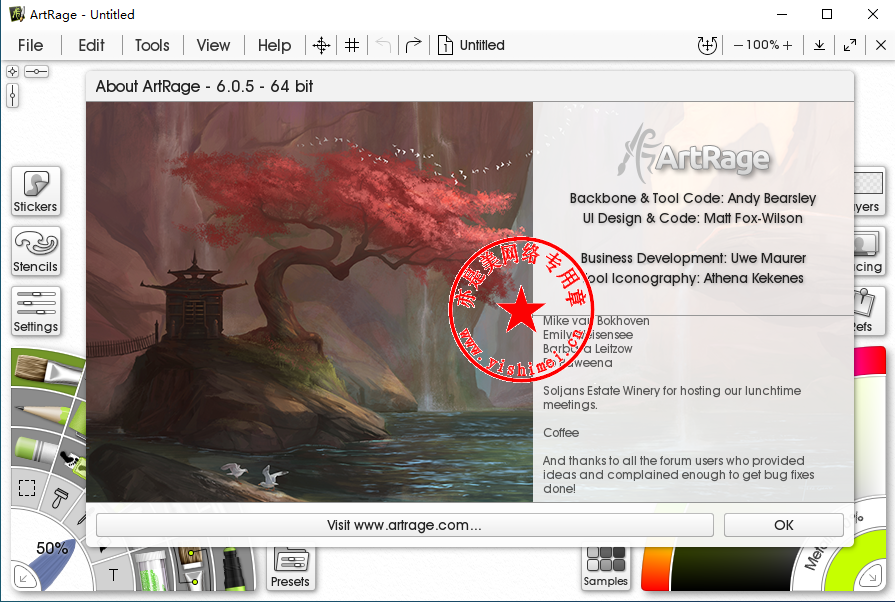Click the red tree artwork image
The height and width of the screenshot is (602, 895).
click(x=309, y=302)
